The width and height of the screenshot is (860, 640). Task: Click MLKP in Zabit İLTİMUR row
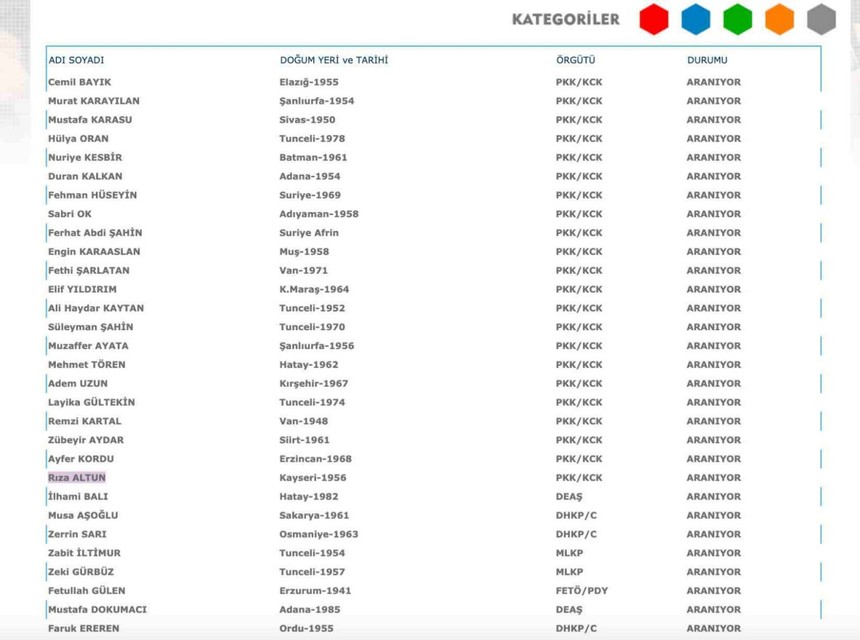[x=569, y=553]
